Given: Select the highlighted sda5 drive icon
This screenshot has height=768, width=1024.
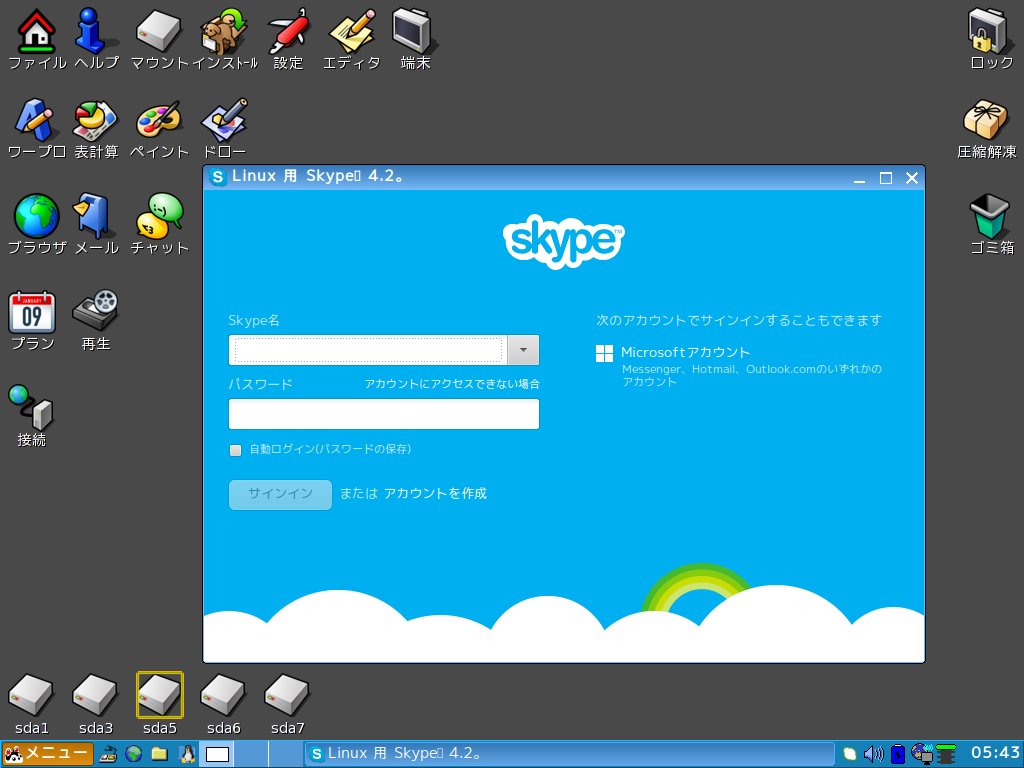Looking at the screenshot, I should coord(160,695).
